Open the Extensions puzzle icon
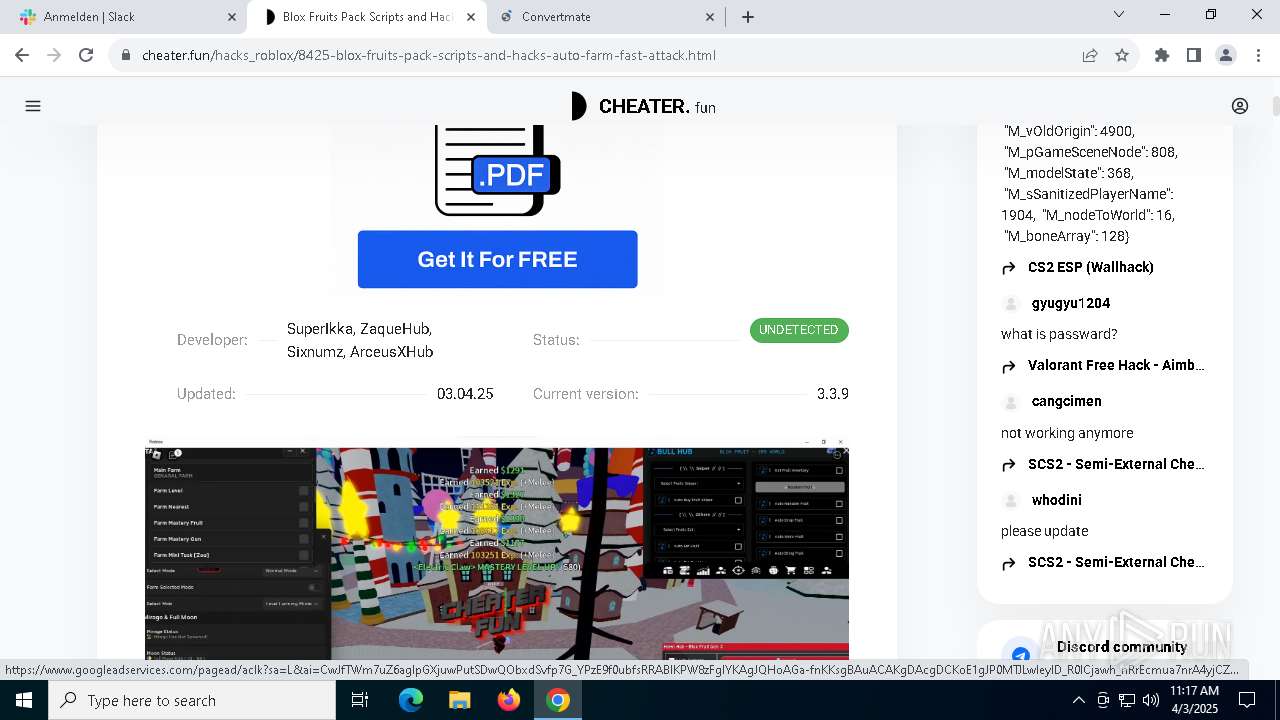This screenshot has width=1280, height=720. click(x=1162, y=55)
